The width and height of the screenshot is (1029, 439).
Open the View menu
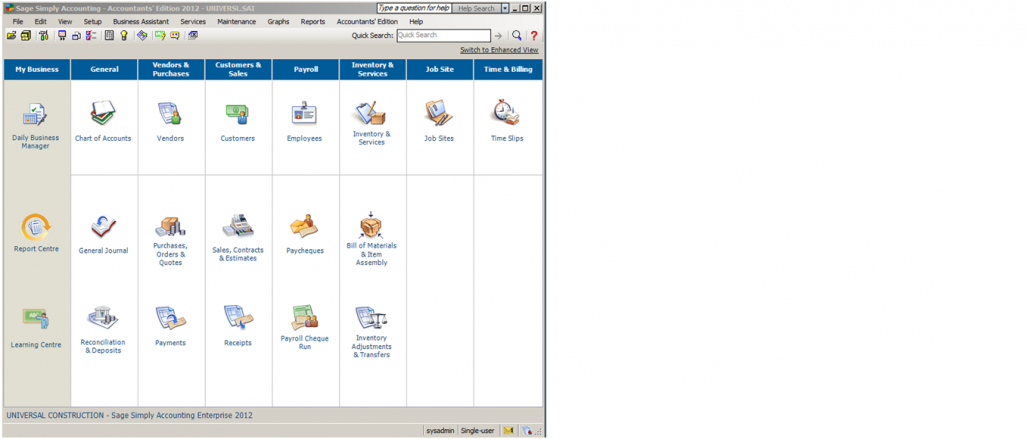click(65, 22)
